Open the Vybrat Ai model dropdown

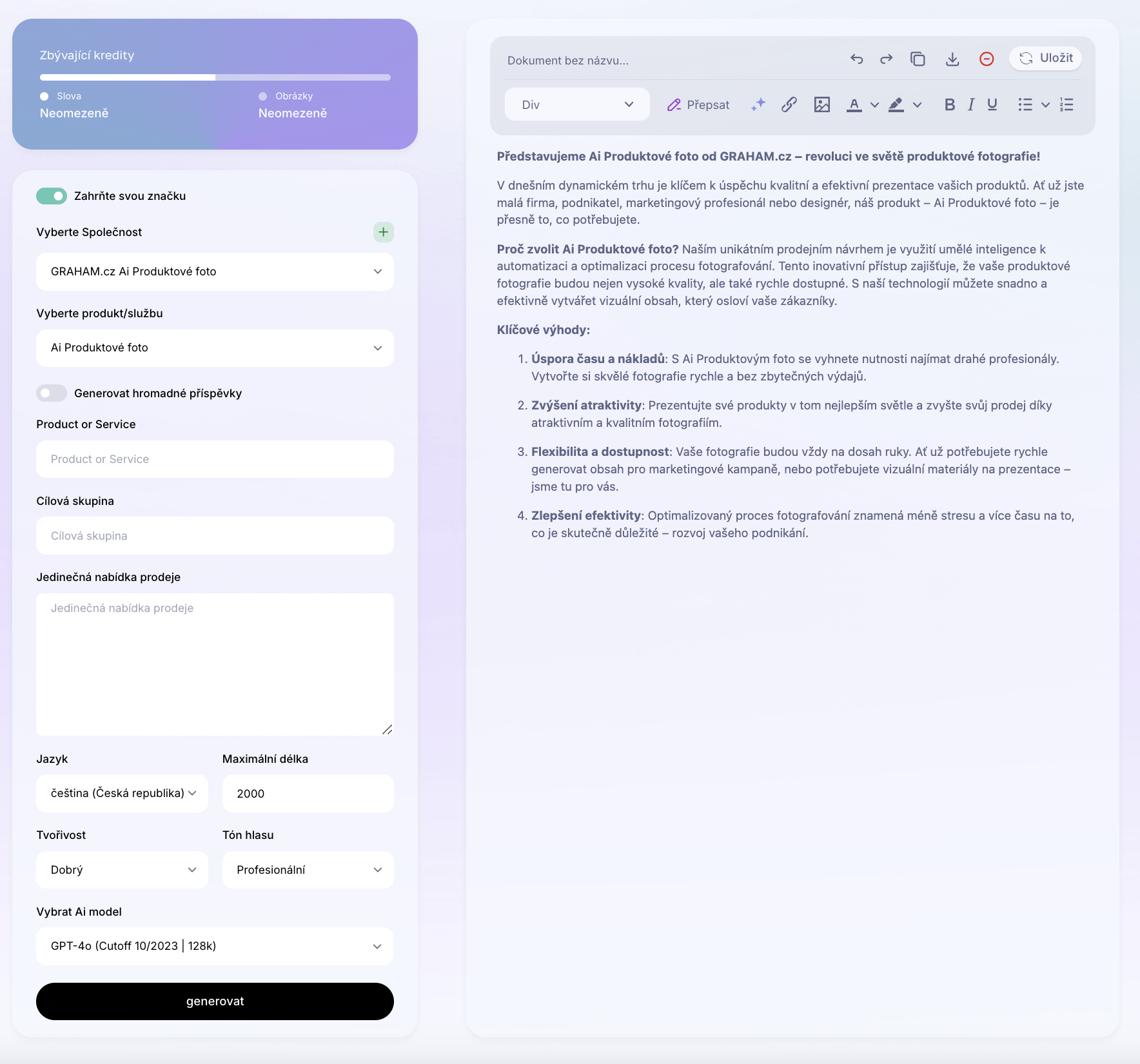tap(215, 946)
